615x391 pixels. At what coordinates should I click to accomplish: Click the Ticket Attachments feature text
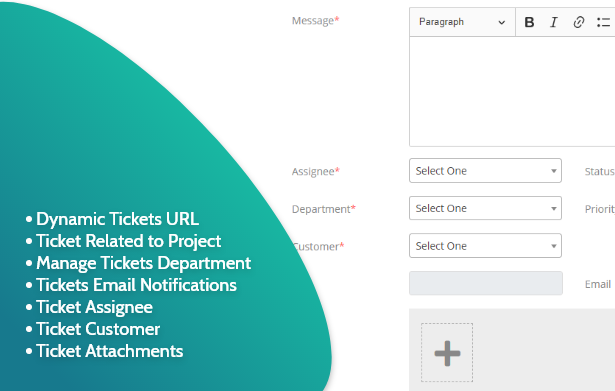click(x=109, y=351)
